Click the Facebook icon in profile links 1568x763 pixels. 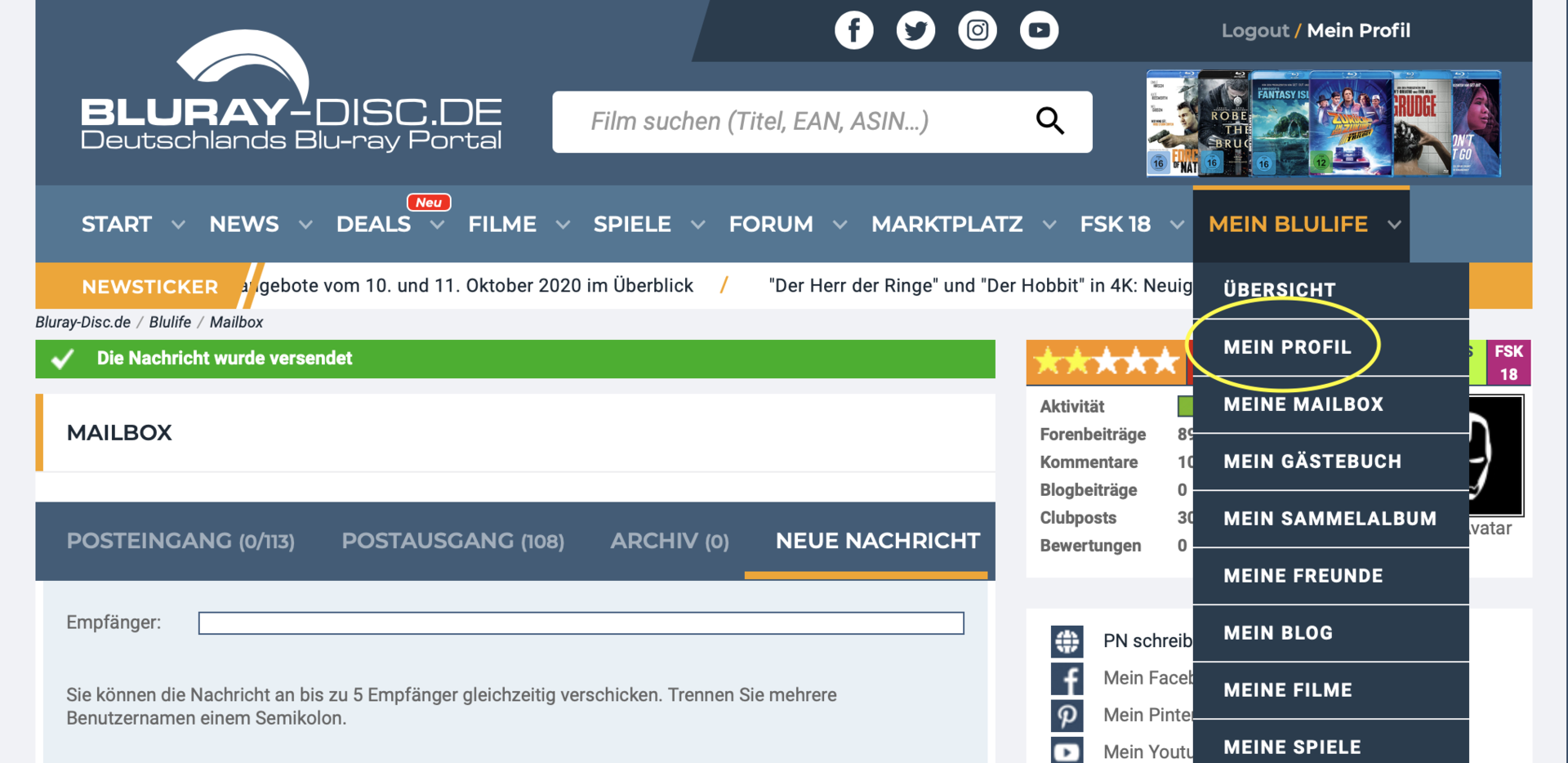(x=1067, y=678)
